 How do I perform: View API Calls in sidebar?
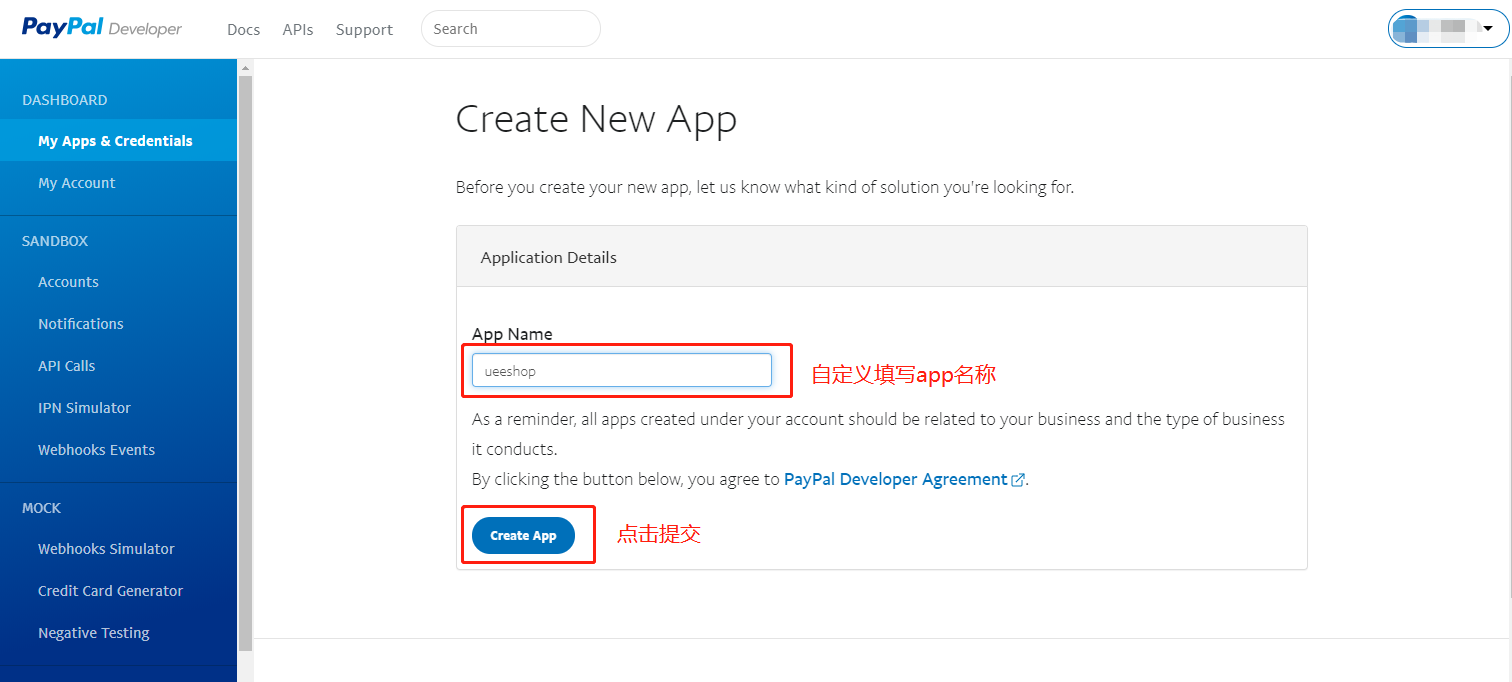67,366
